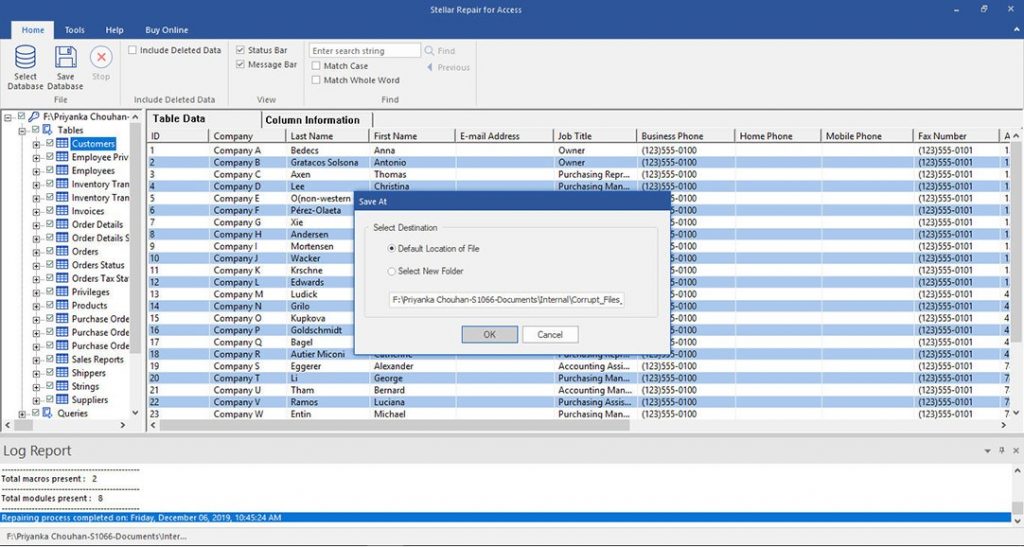Screen dimensions: 1024x547
Task: Expand the Shippers table node
Action: coord(37,373)
